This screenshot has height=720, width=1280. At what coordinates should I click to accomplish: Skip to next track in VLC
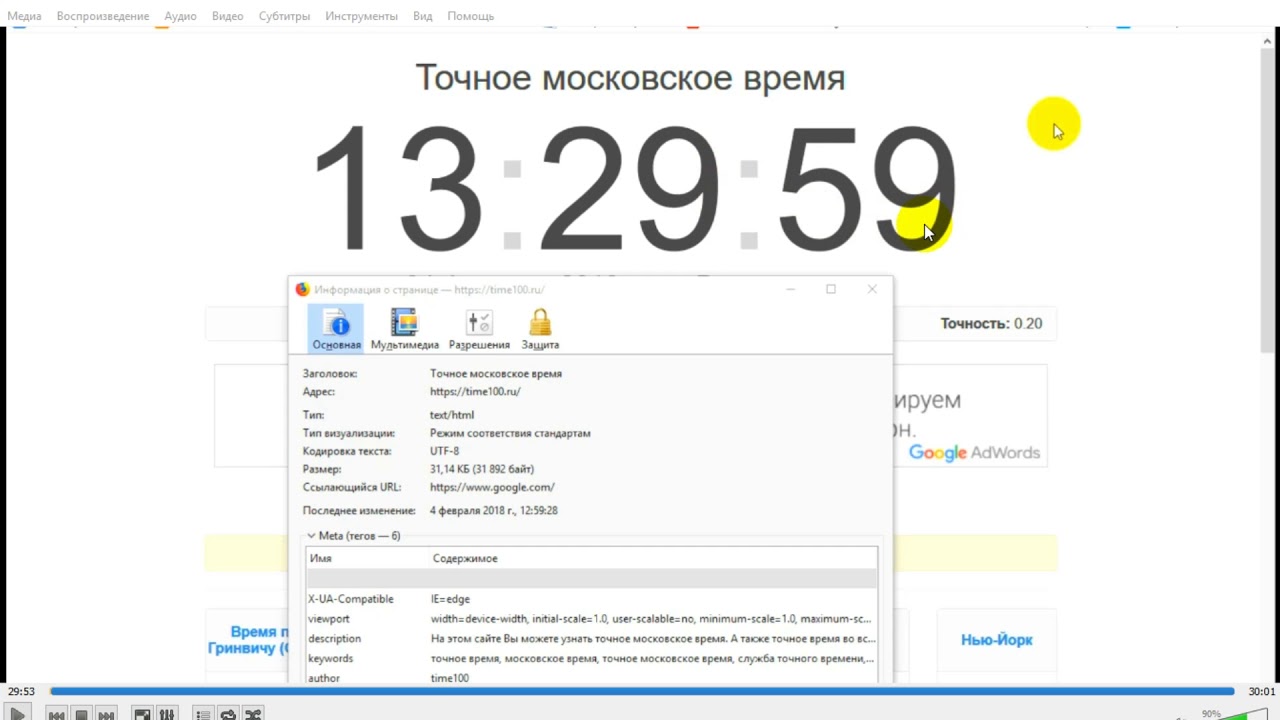pos(106,714)
